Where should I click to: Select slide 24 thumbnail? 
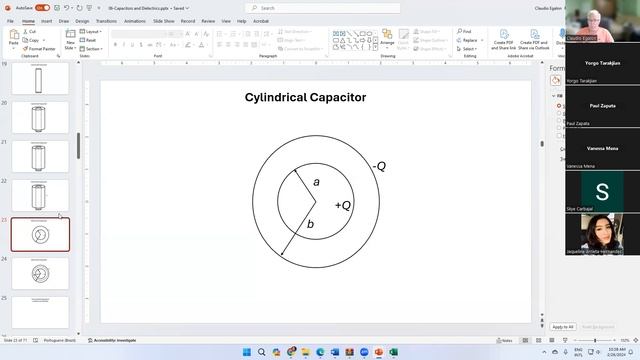pyautogui.click(x=40, y=273)
